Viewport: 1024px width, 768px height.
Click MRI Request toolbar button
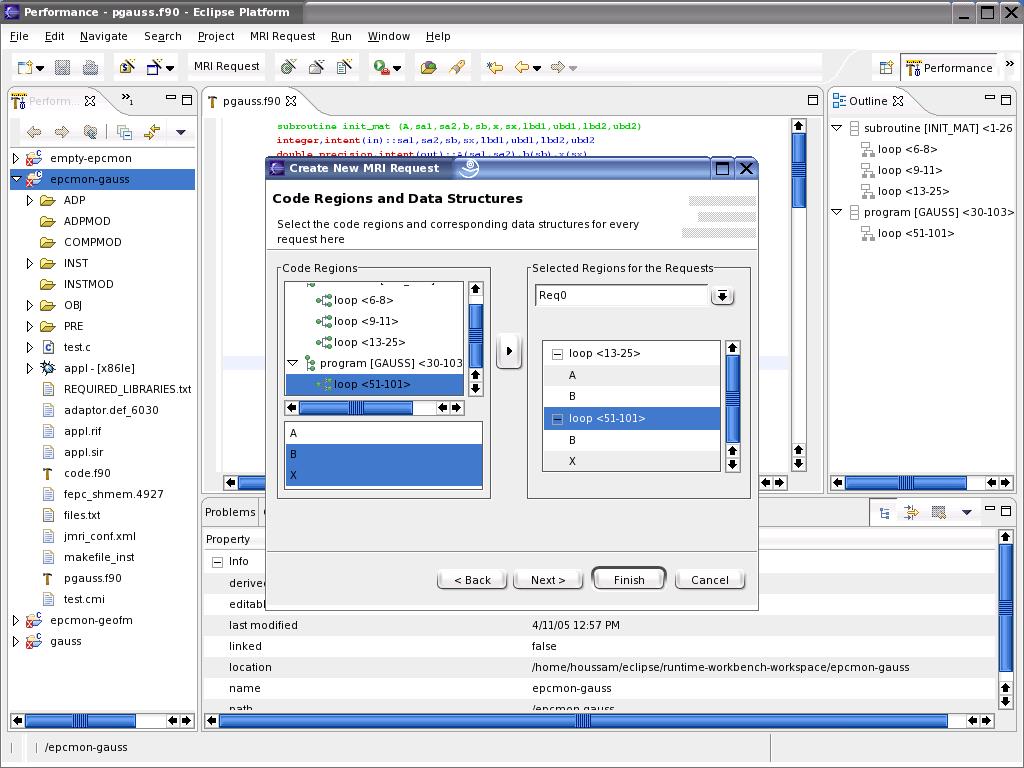[227, 66]
